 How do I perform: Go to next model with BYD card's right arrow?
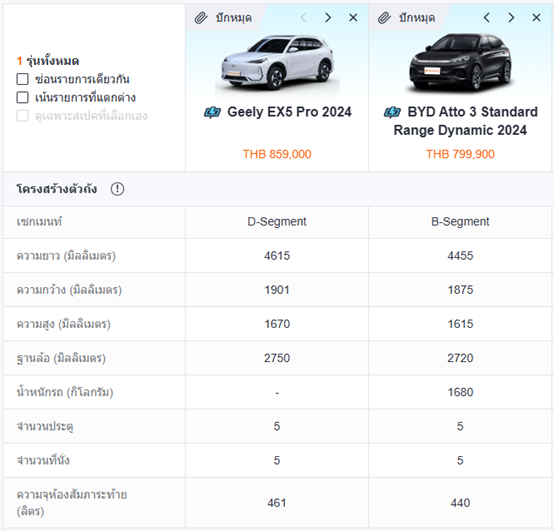(x=511, y=17)
